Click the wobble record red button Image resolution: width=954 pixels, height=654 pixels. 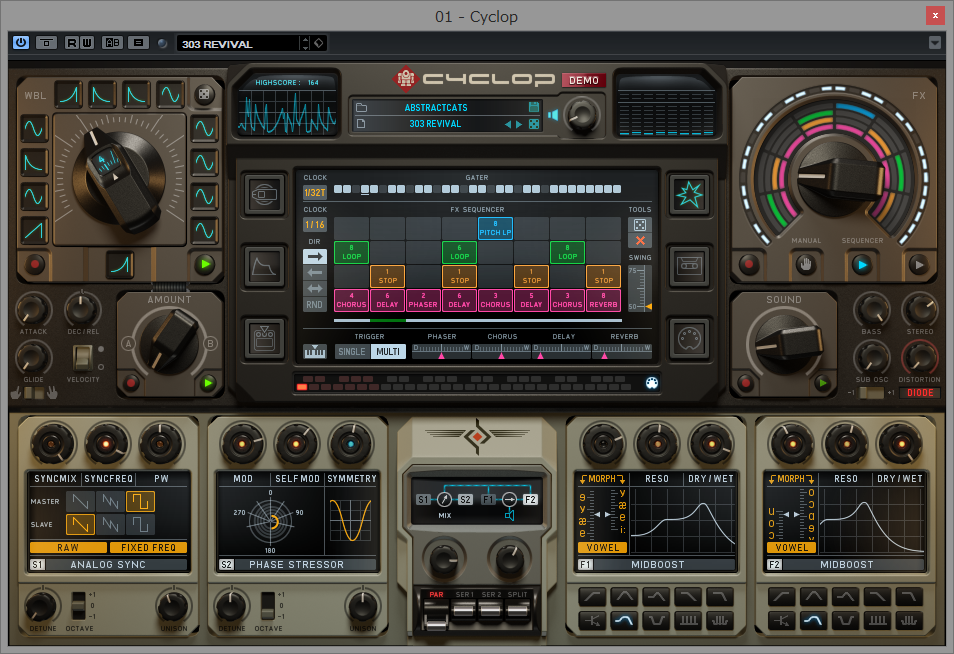35,264
